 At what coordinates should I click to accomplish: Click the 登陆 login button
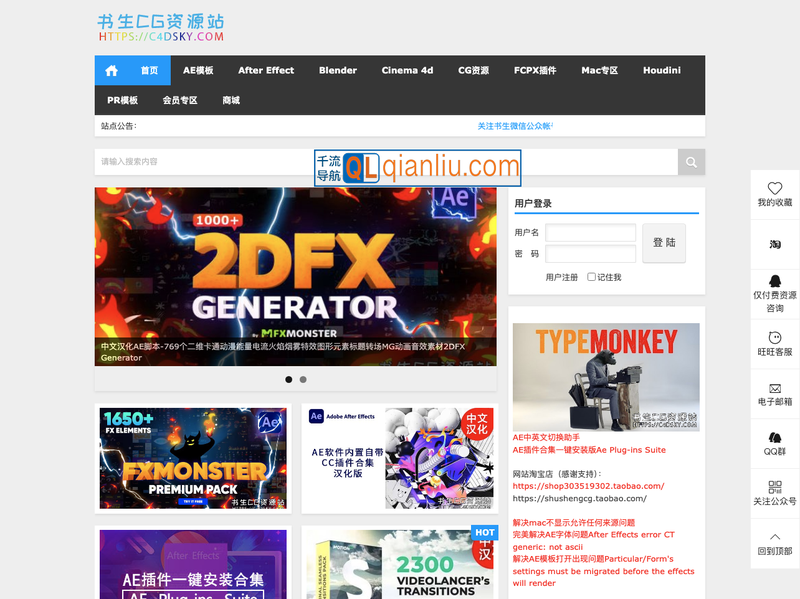pyautogui.click(x=664, y=243)
